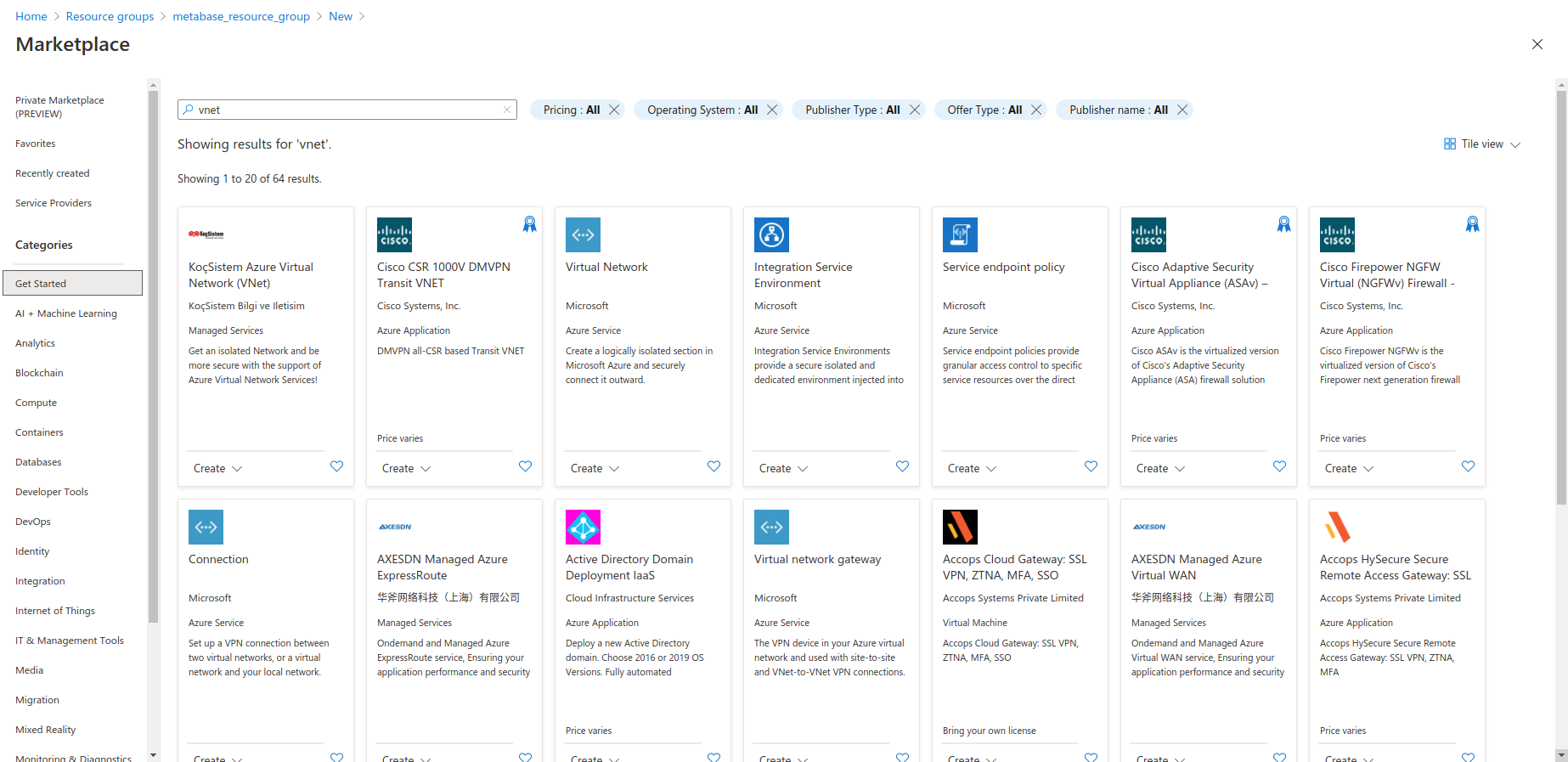Screen dimensions: 1568x762
Task: Select the Integration Service Environment icon
Action: coord(771,234)
